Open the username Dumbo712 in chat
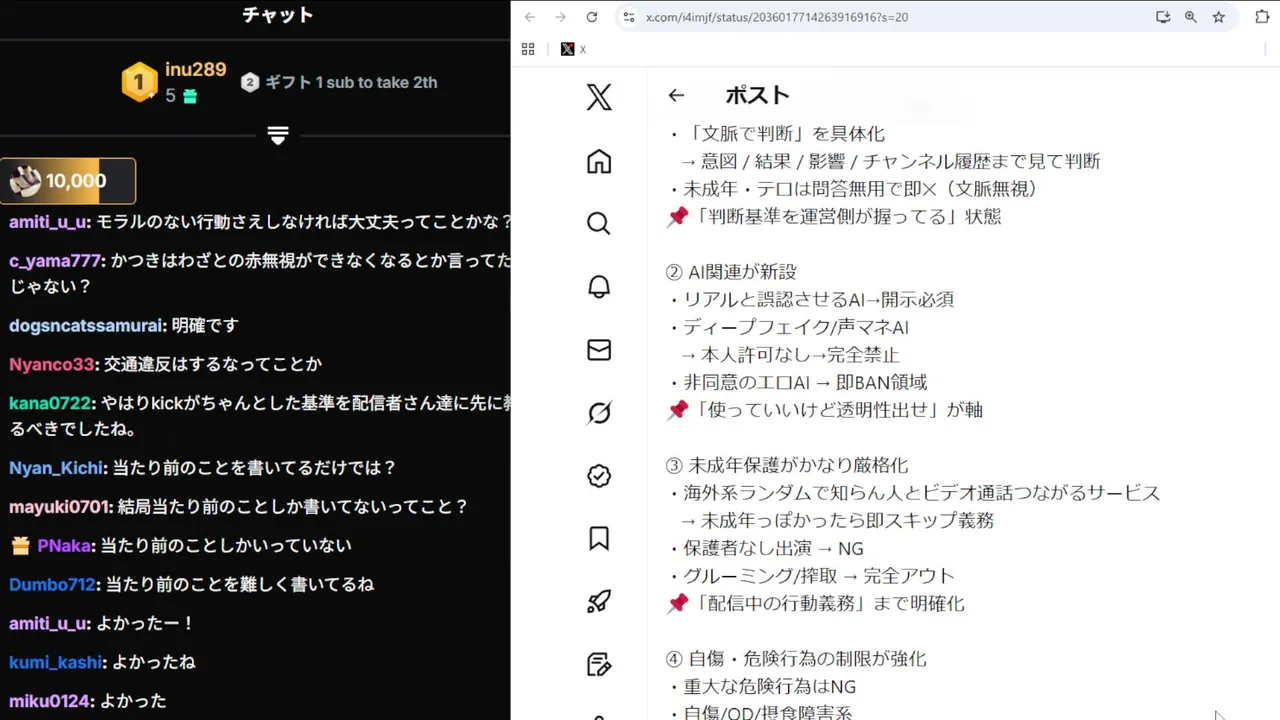Screen dimensions: 1280x720 tap(52, 585)
